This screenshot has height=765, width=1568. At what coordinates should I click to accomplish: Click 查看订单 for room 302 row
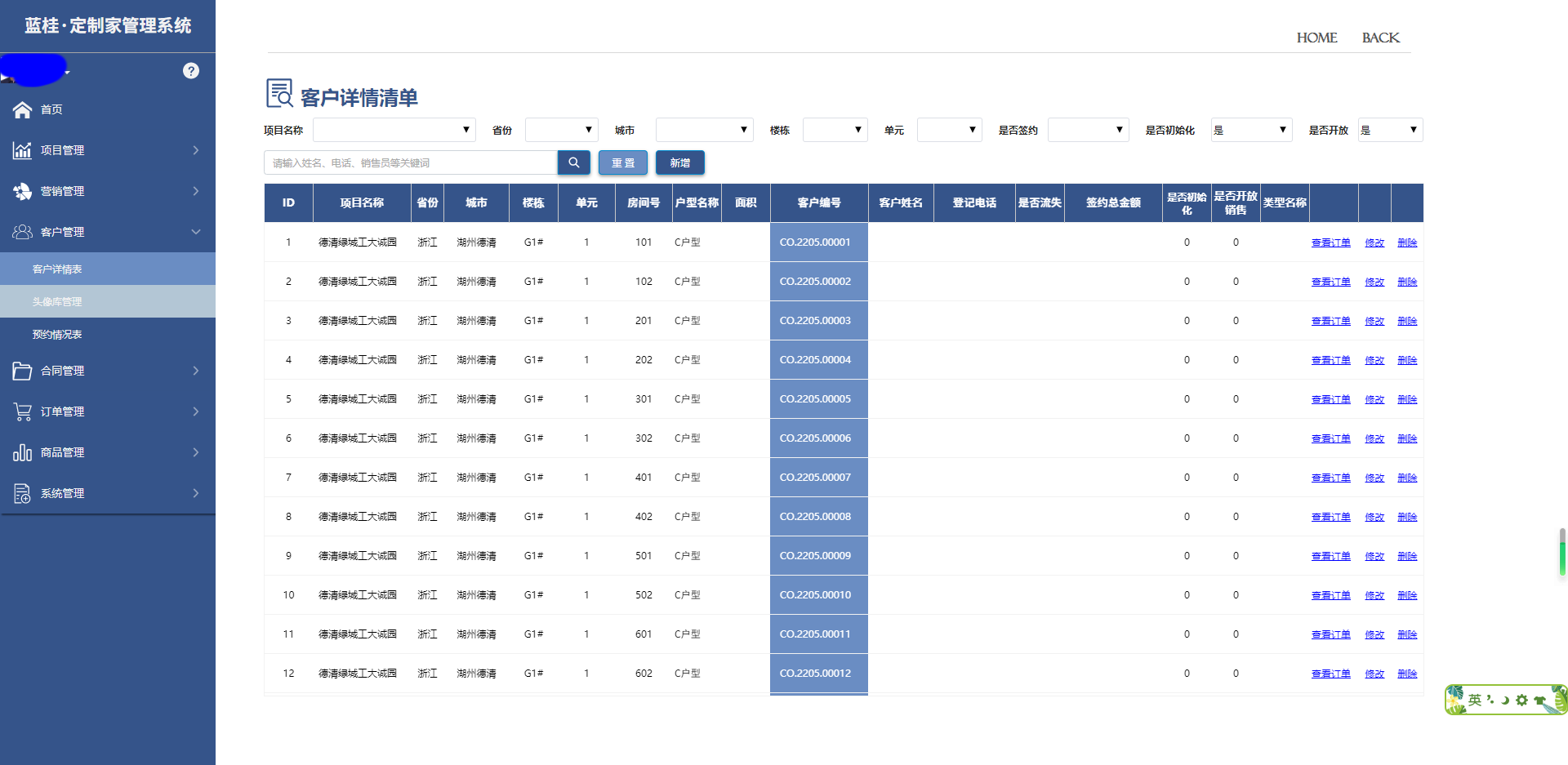(1331, 438)
